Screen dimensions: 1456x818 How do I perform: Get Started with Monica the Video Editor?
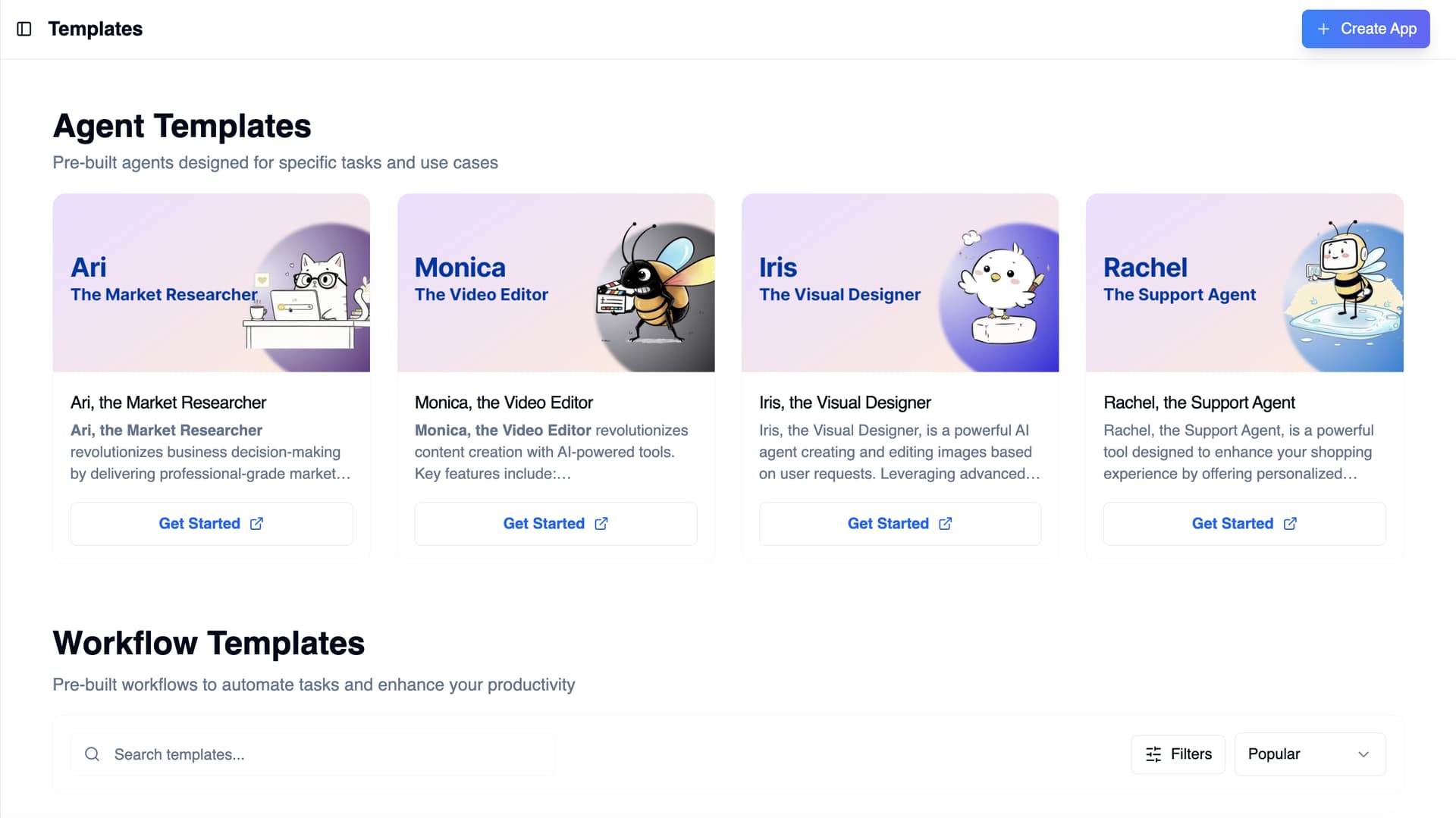[556, 524]
